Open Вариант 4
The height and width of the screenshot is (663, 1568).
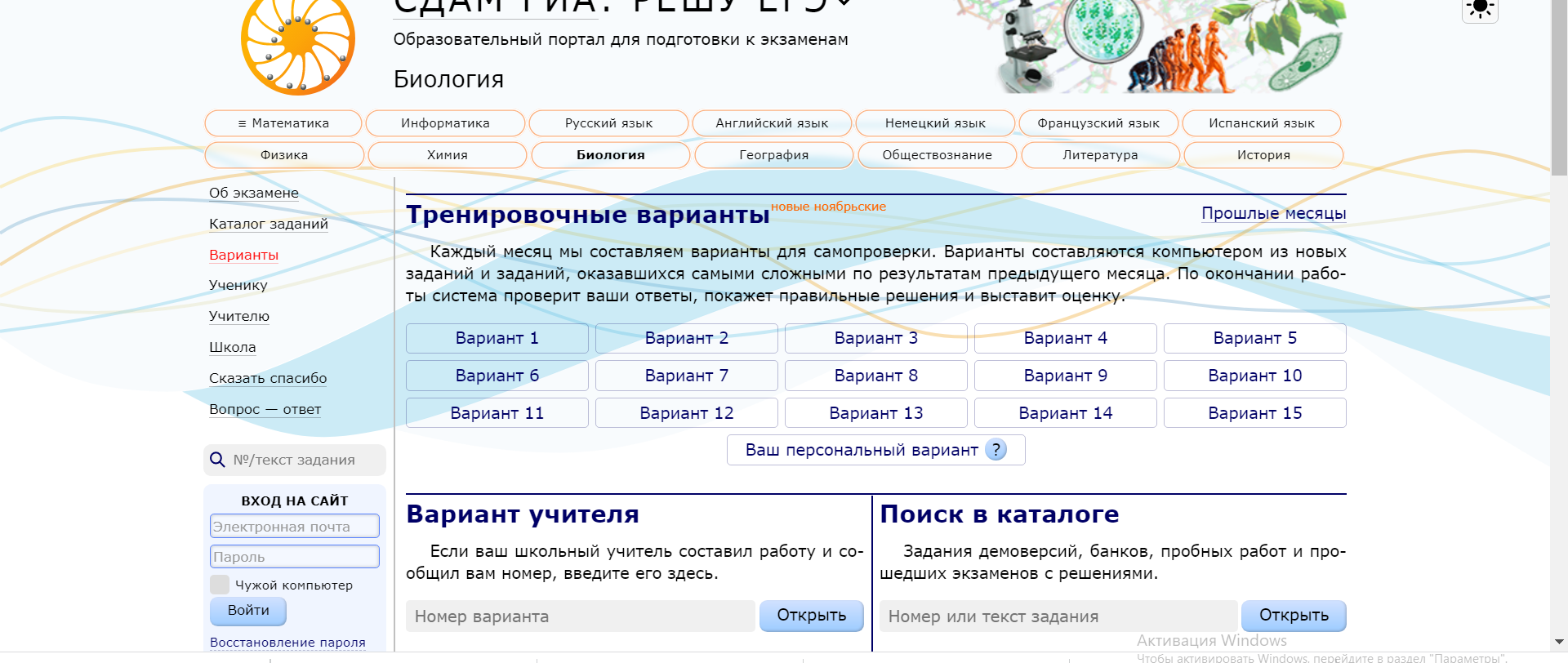pyautogui.click(x=1066, y=338)
